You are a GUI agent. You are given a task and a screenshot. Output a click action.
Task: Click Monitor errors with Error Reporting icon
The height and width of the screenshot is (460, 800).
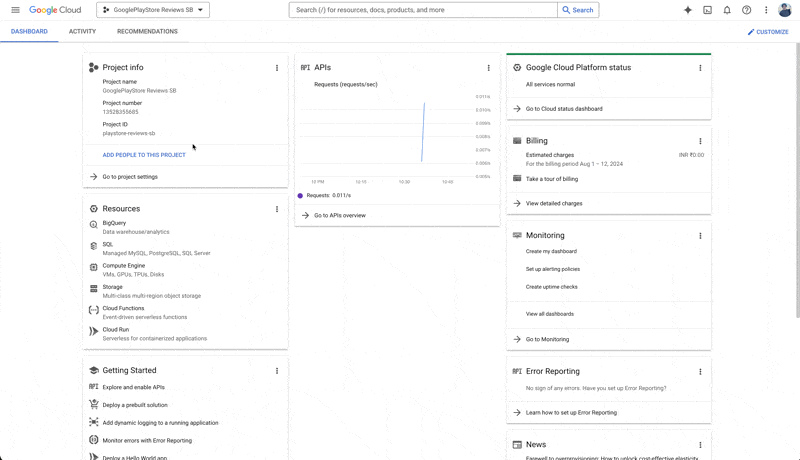point(93,440)
